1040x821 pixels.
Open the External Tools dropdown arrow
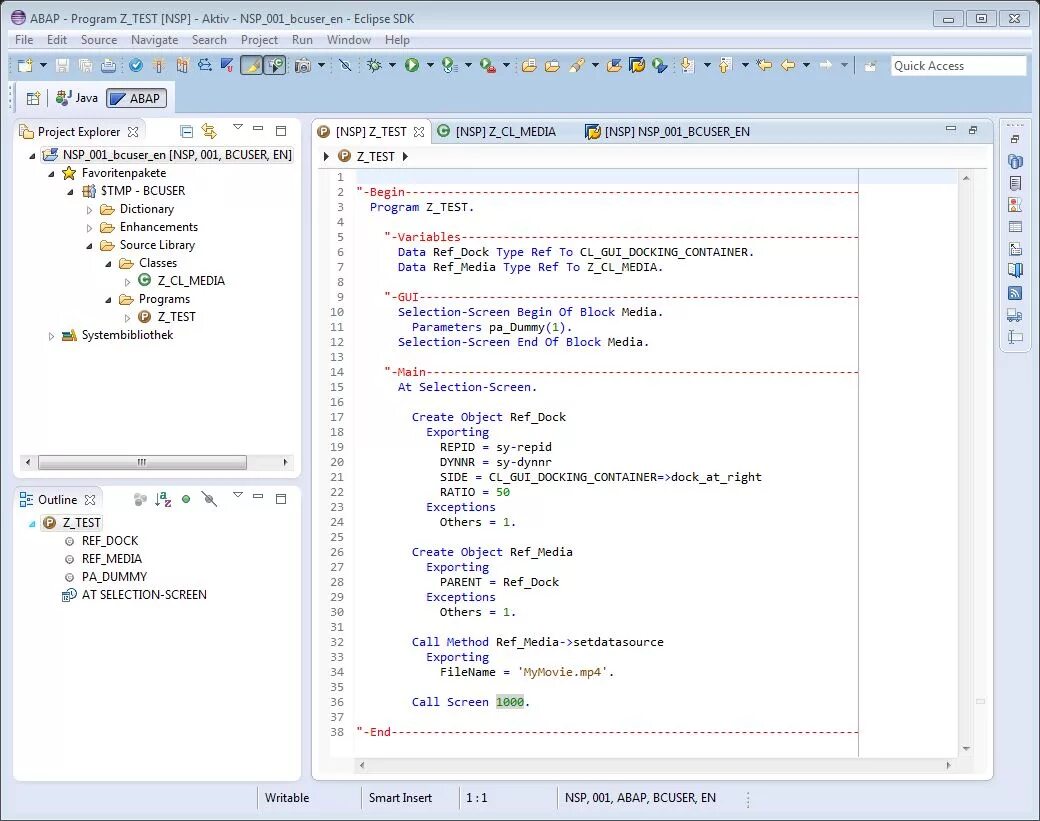[506, 65]
